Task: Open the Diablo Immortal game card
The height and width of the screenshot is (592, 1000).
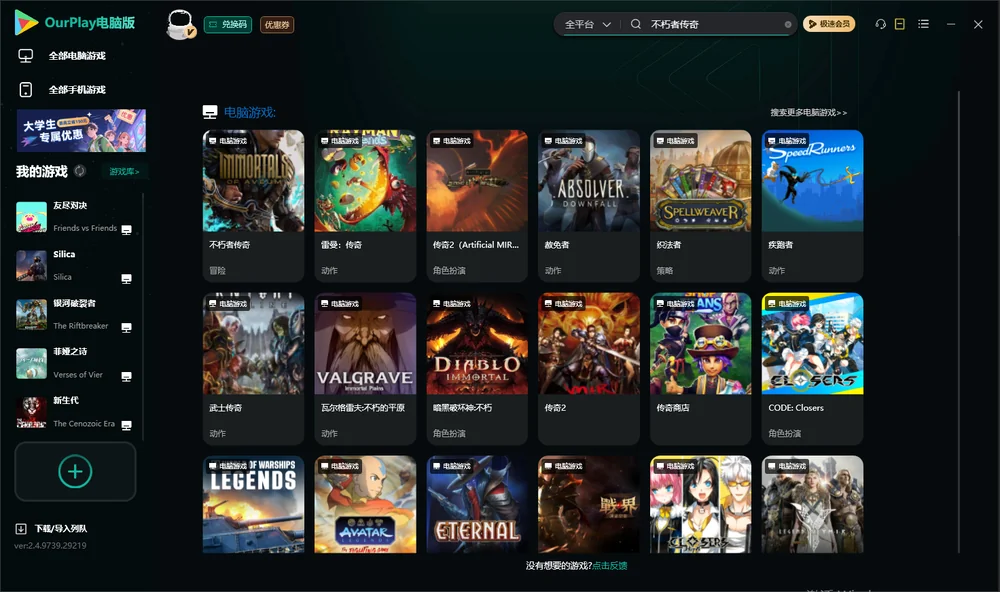Action: pos(477,369)
